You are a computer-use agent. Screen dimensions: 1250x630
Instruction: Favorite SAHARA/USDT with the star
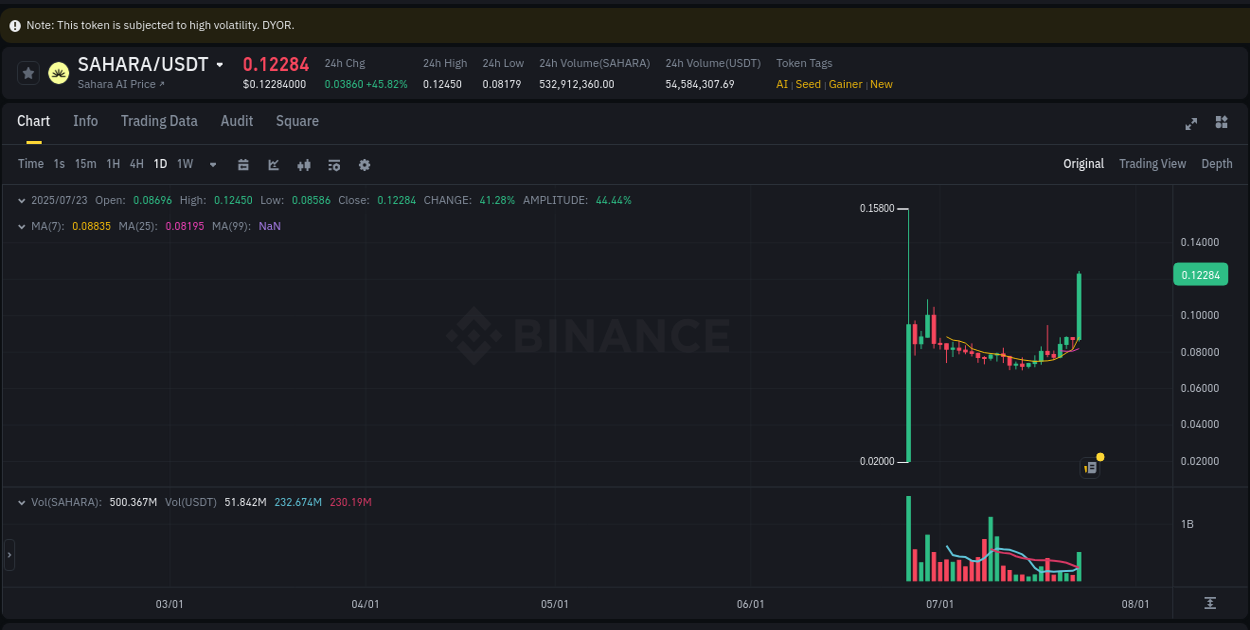pyautogui.click(x=28, y=72)
